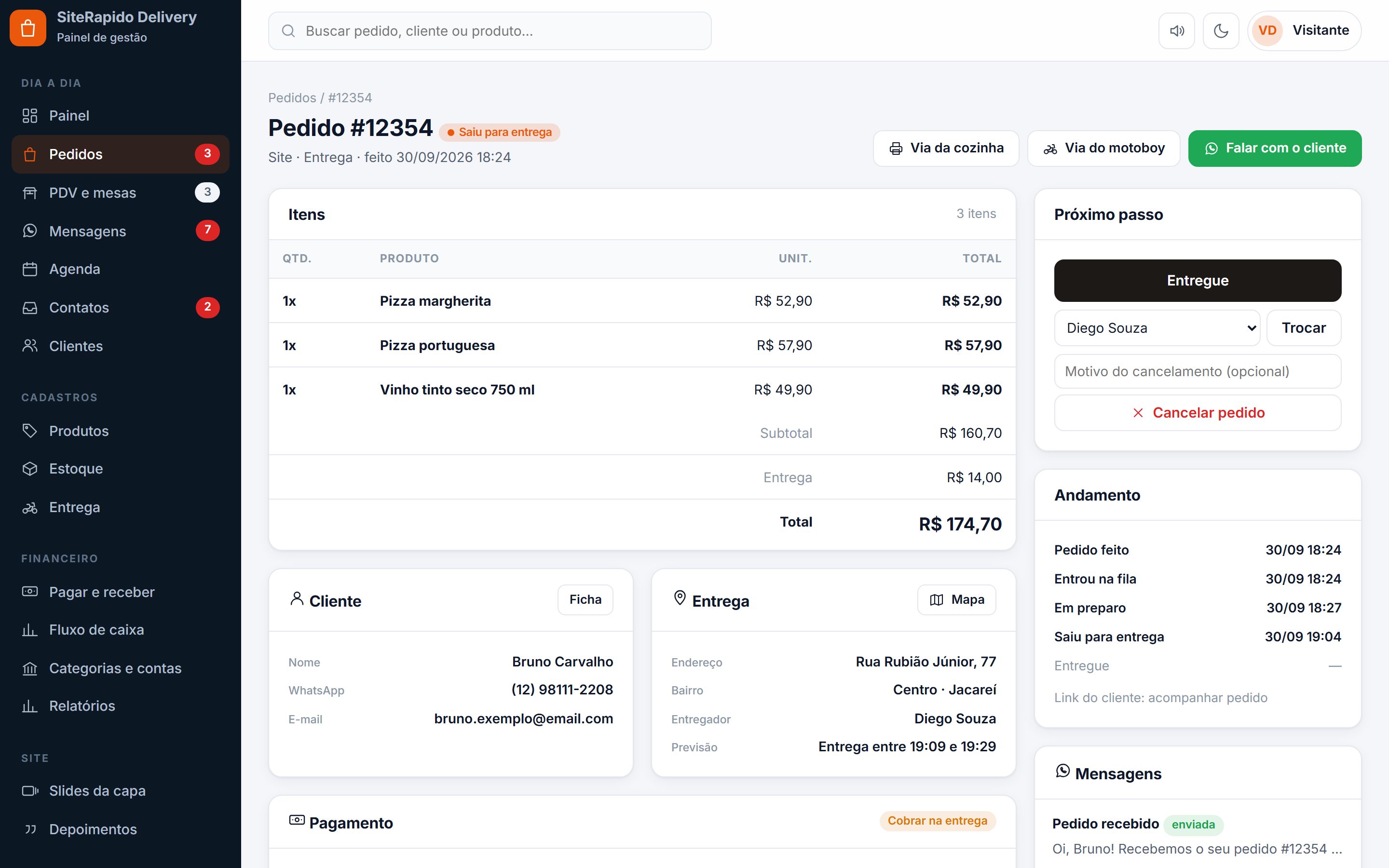Open the delivery Mapa

click(956, 600)
